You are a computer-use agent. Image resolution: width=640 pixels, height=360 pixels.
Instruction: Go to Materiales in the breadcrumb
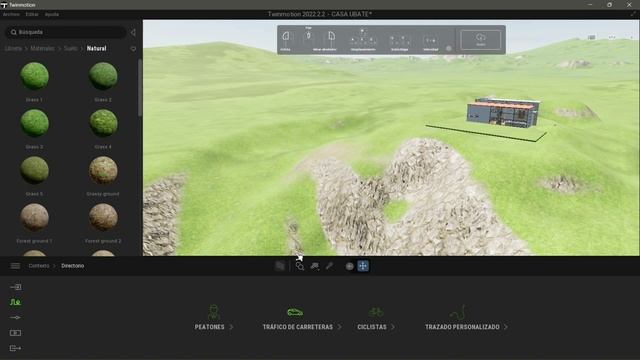pos(42,48)
